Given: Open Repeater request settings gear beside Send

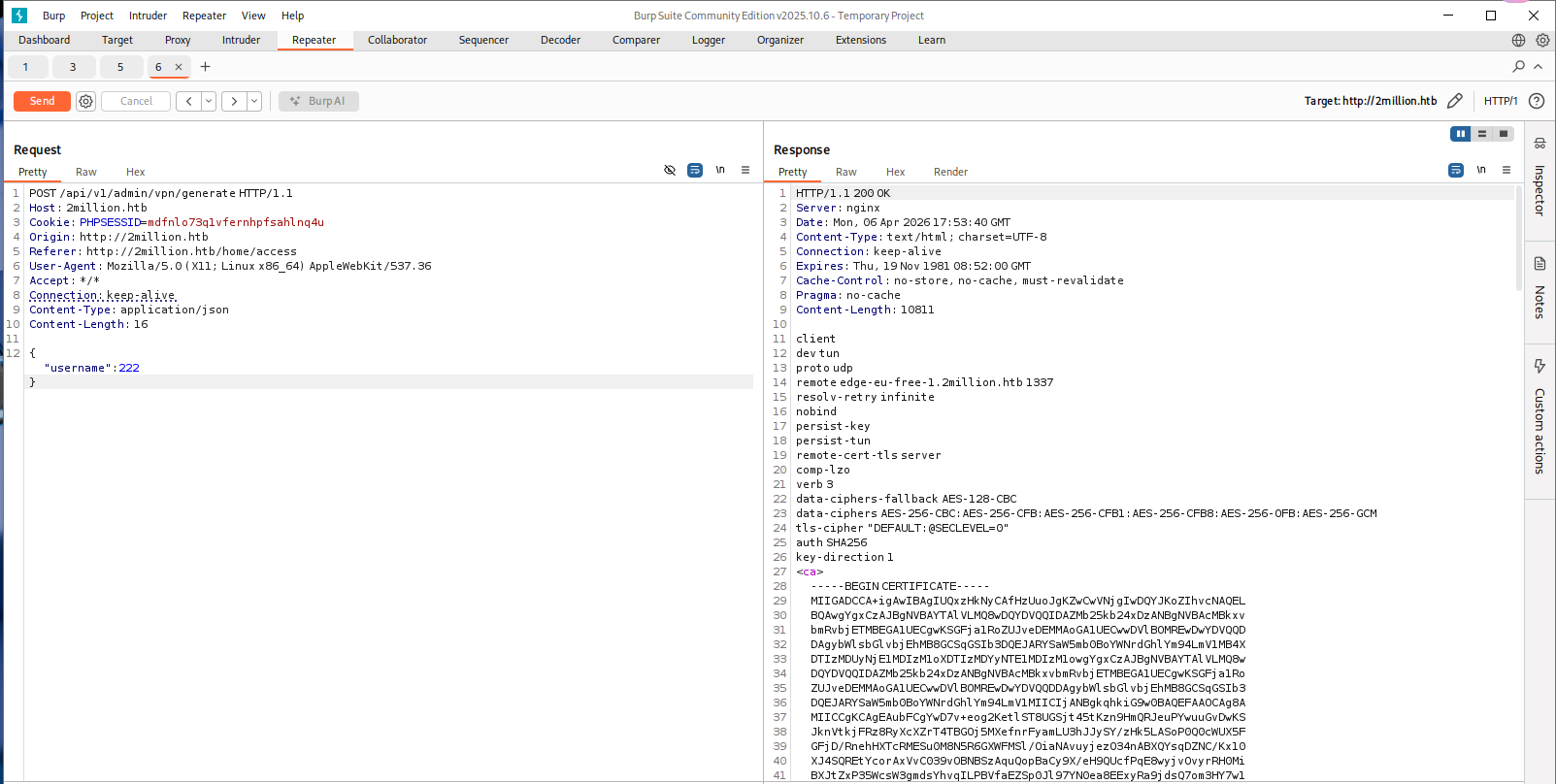Looking at the screenshot, I should point(85,101).
